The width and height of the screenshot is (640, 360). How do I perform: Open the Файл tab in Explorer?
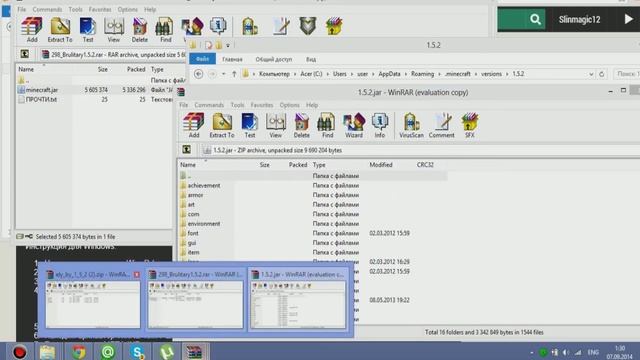click(x=202, y=59)
